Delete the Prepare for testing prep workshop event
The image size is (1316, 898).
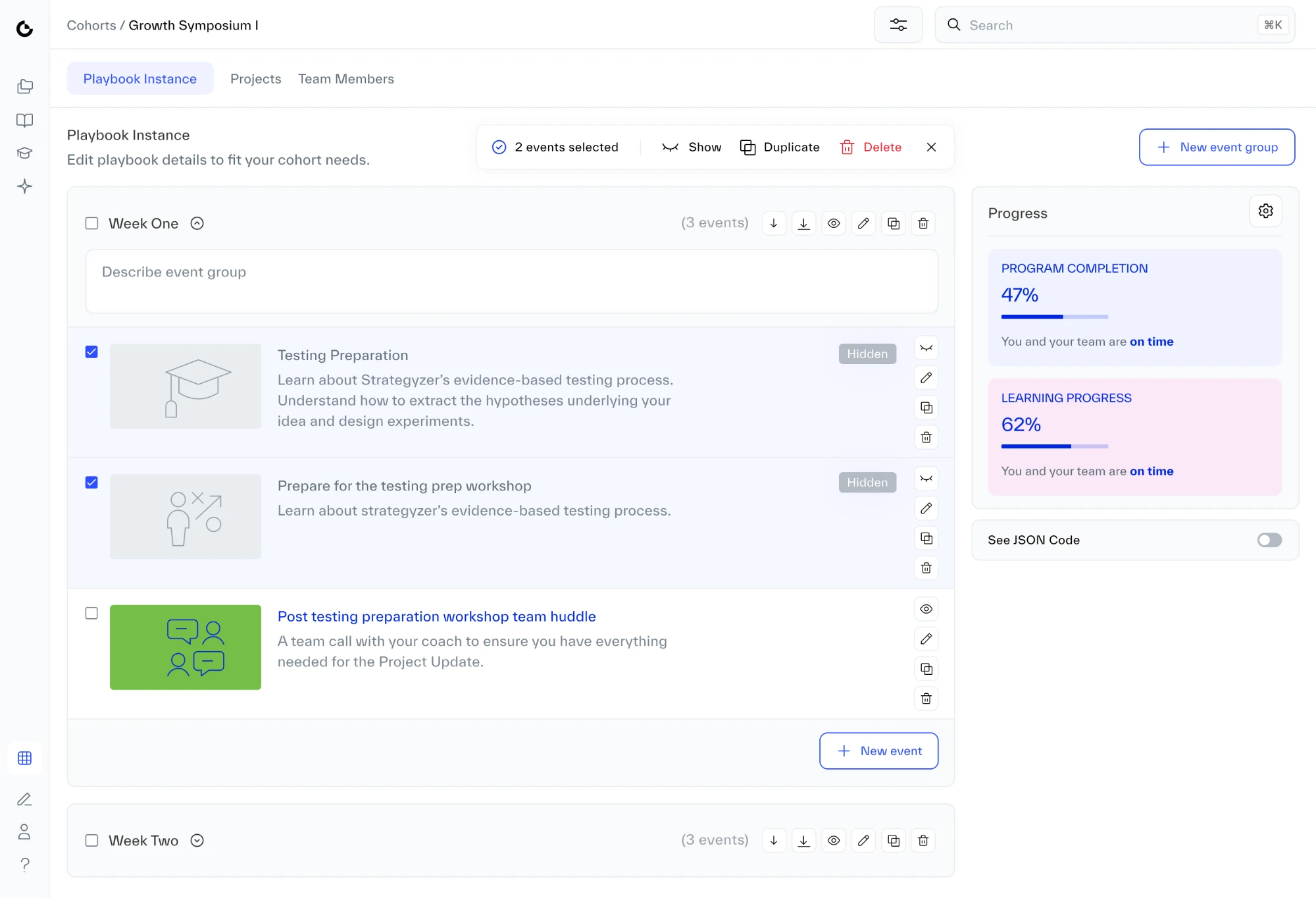tap(926, 568)
